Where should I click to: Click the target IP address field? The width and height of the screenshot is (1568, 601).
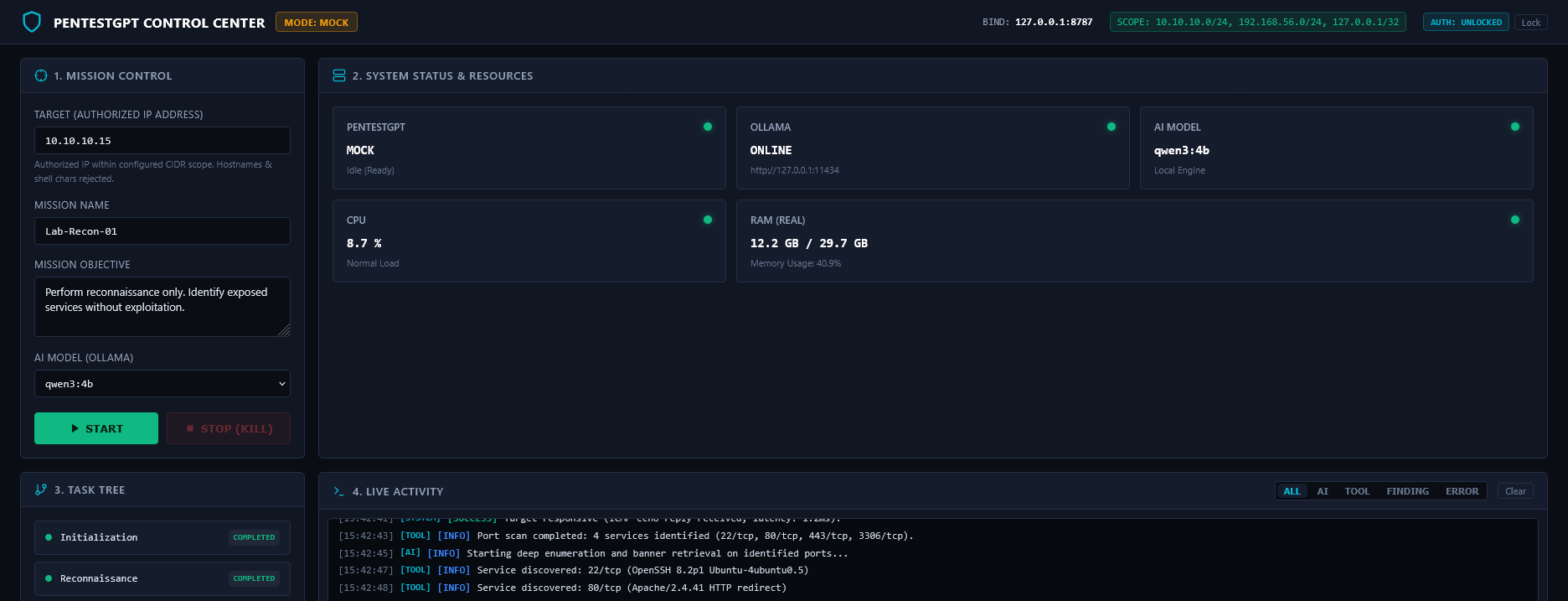pyautogui.click(x=162, y=141)
